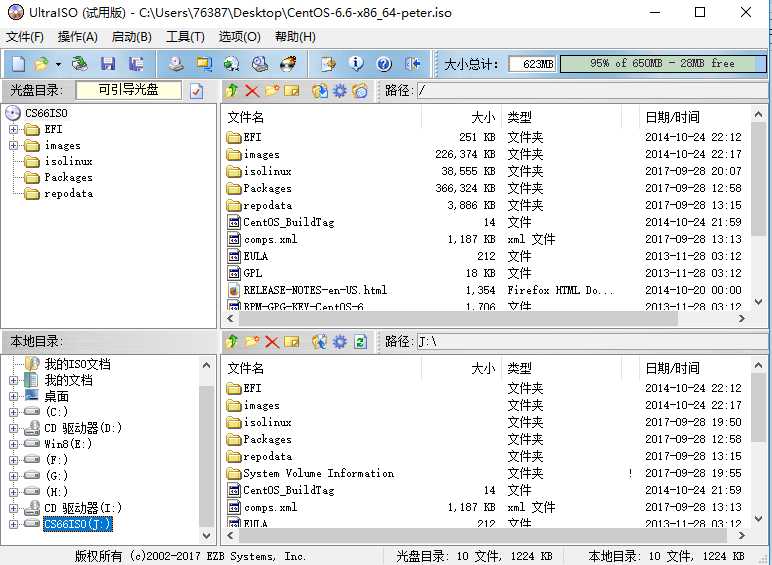Click red X Delete icon in local pane
This screenshot has width=772, height=565.
click(272, 342)
